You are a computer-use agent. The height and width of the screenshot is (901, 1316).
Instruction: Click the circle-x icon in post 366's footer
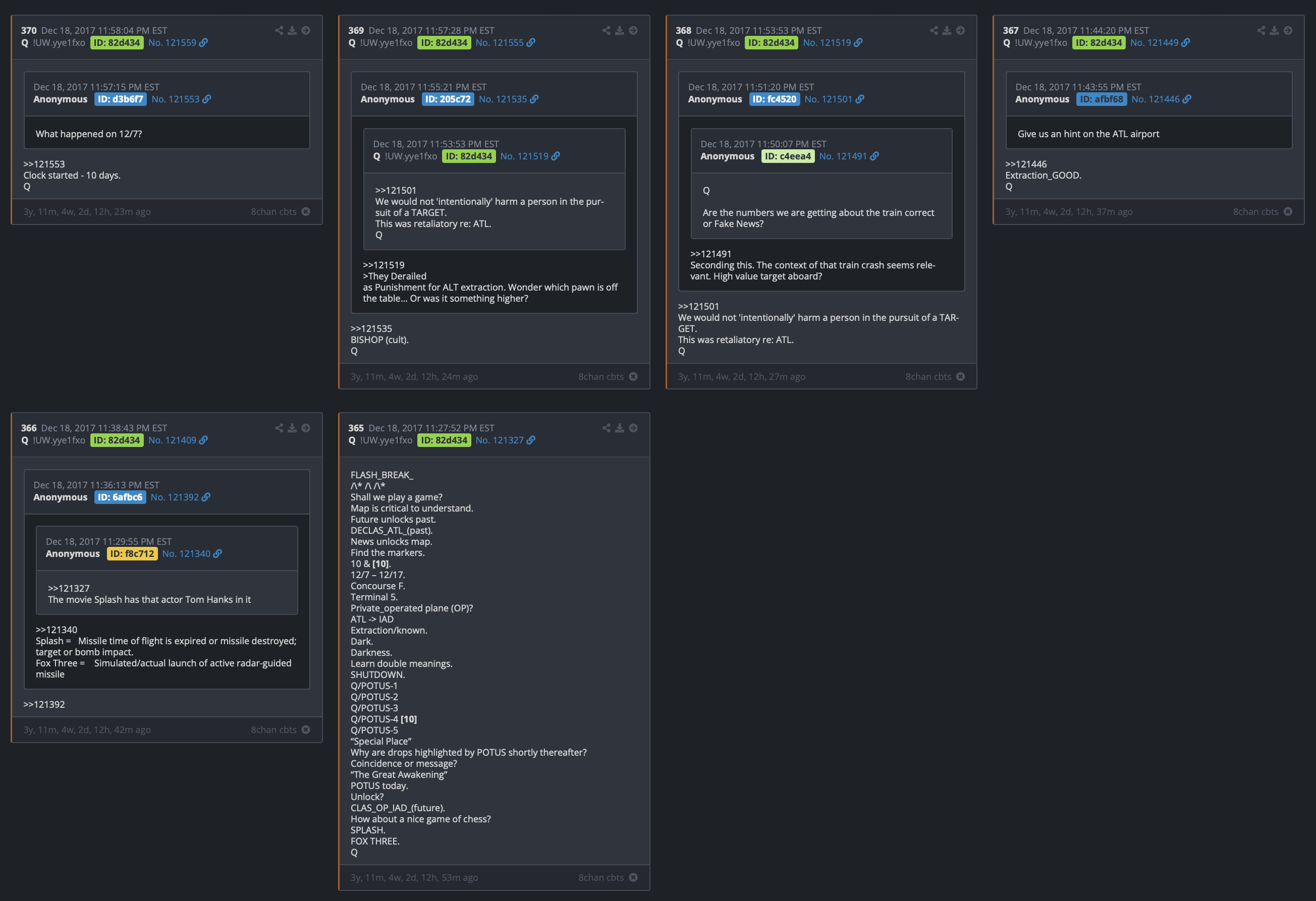(306, 729)
